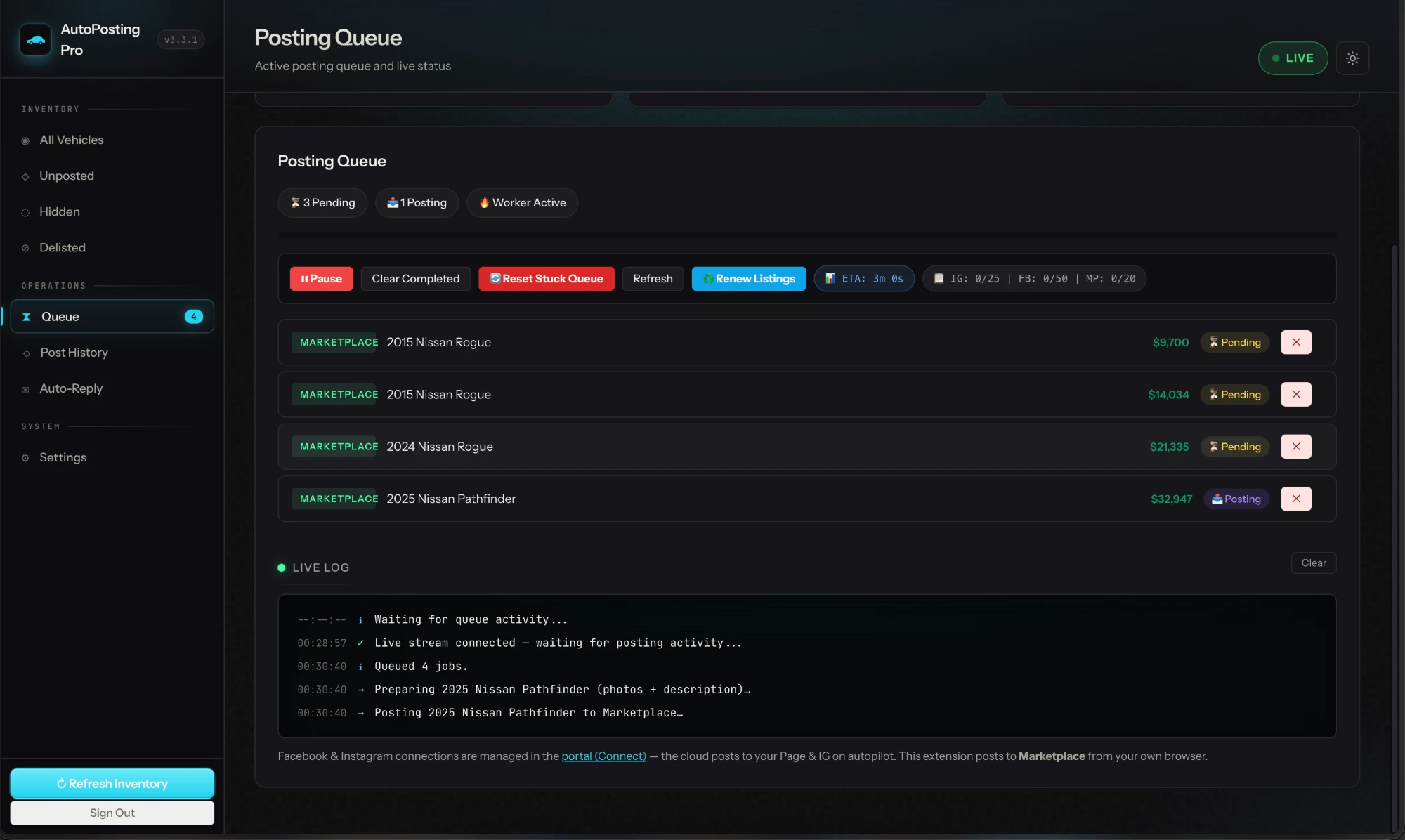Click Reset Stuck Queue button
This screenshot has height=840, width=1405.
(547, 279)
